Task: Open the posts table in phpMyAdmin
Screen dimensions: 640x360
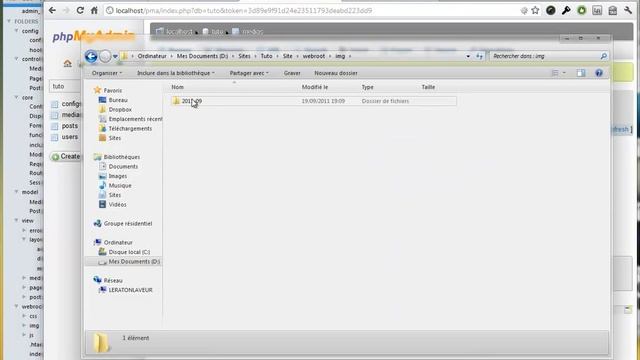Action: pos(69,126)
